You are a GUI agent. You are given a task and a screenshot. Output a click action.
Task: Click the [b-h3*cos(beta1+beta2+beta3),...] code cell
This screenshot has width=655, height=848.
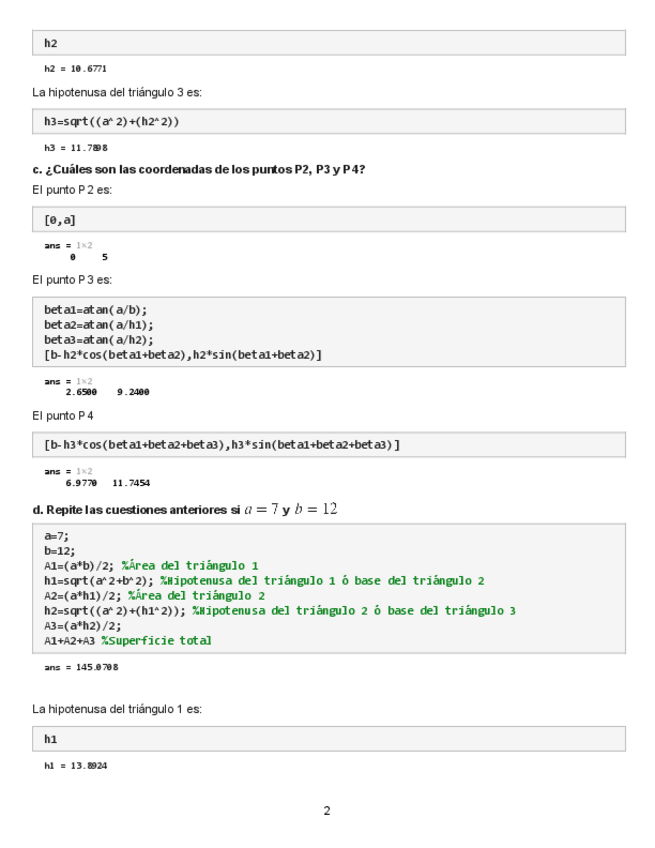click(328, 444)
